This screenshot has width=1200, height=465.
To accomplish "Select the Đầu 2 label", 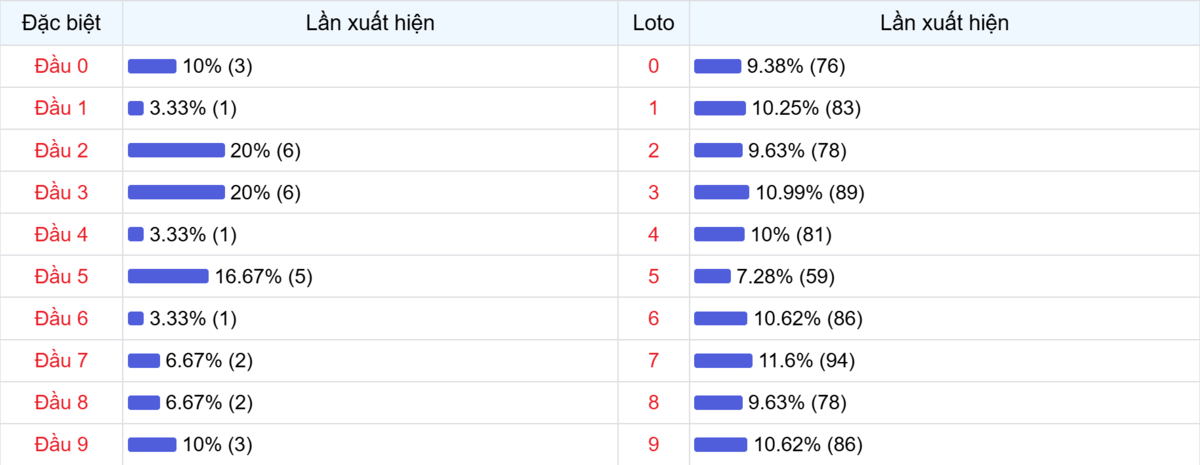I will [61, 150].
